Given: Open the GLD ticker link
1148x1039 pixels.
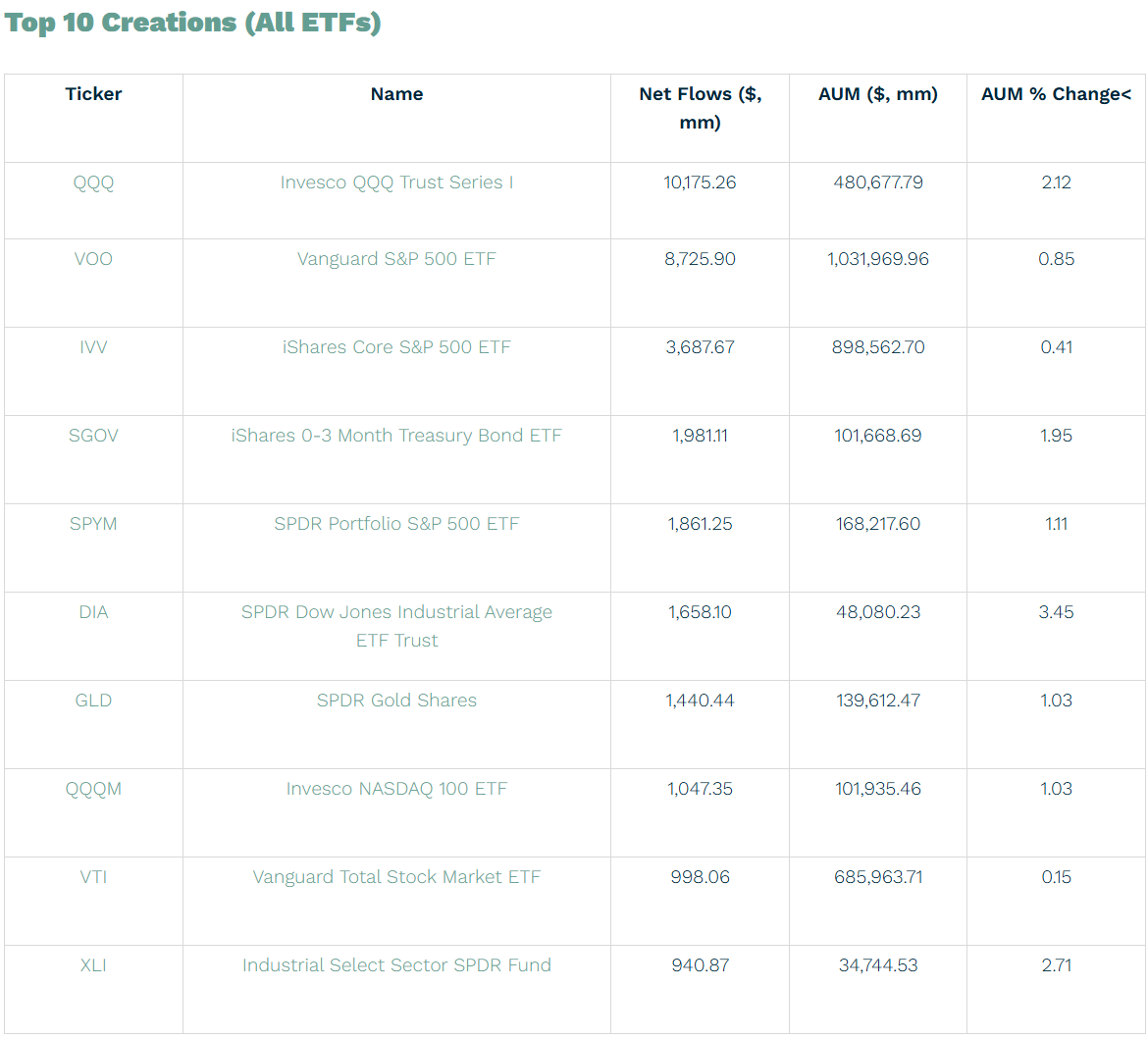Looking at the screenshot, I should click(x=93, y=701).
